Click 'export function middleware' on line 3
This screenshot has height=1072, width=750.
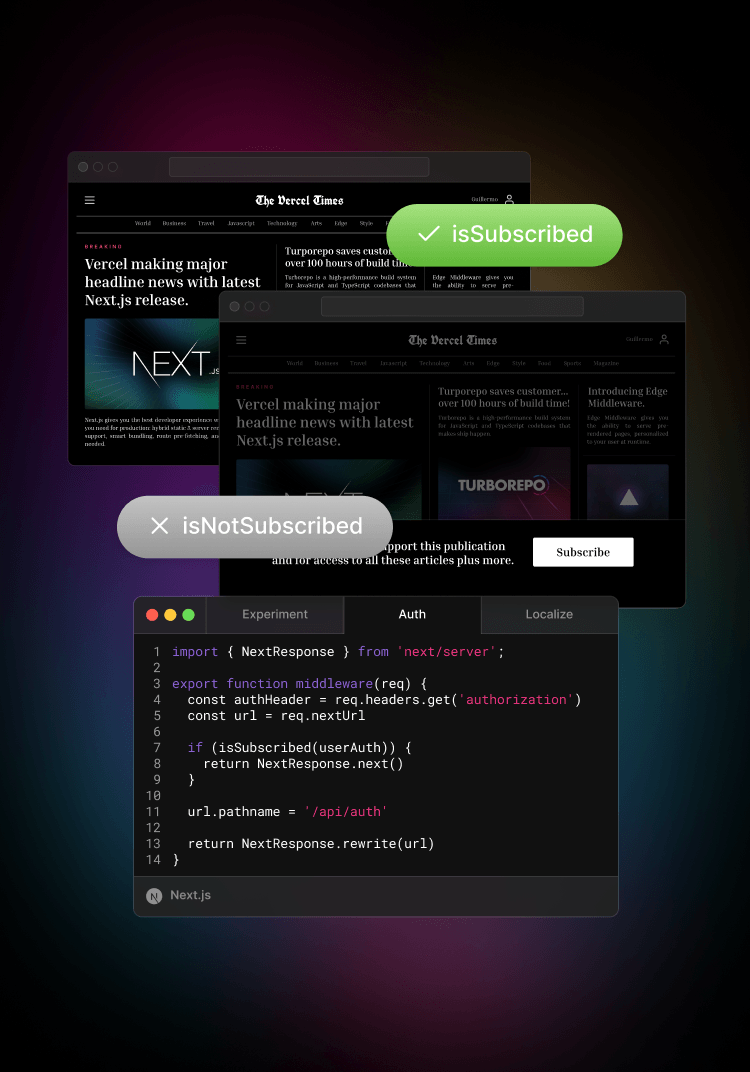[x=272, y=684]
